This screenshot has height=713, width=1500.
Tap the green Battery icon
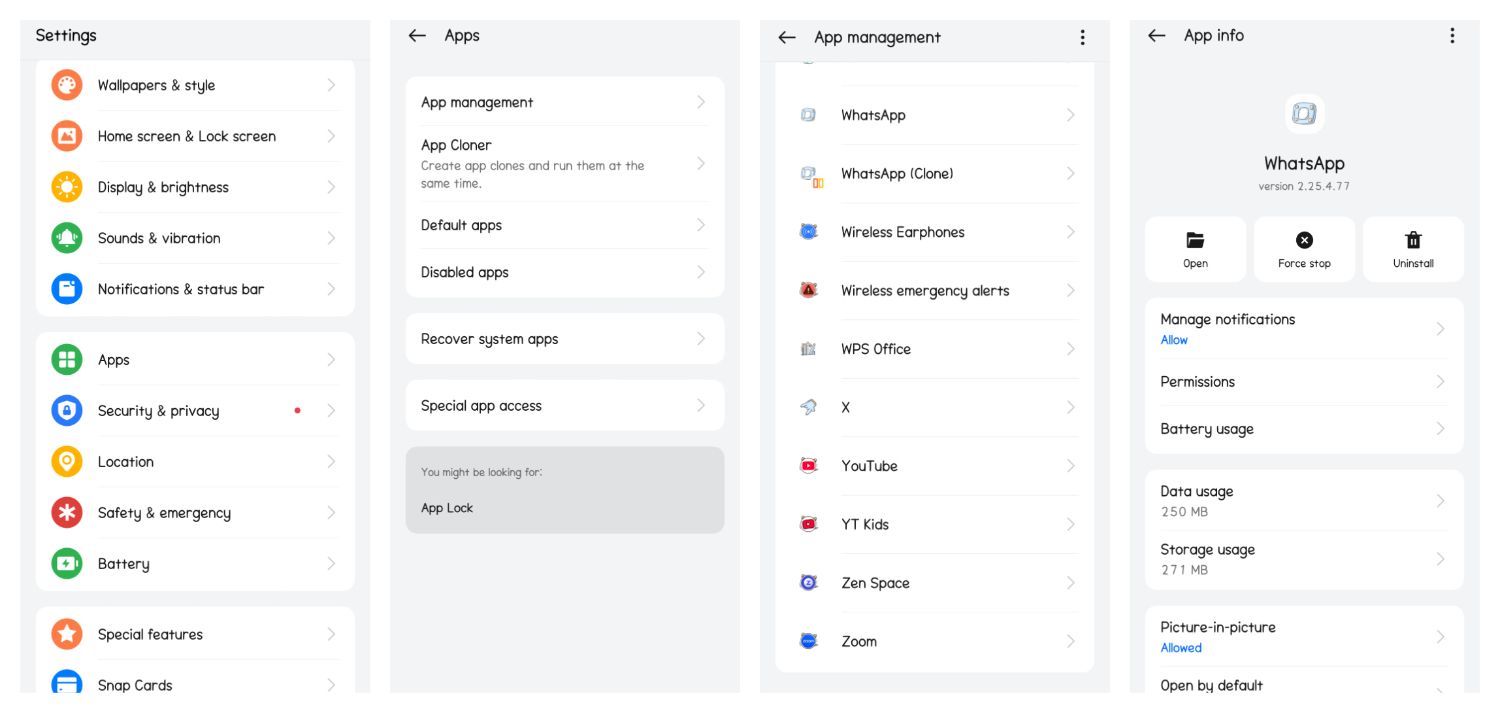click(x=67, y=564)
